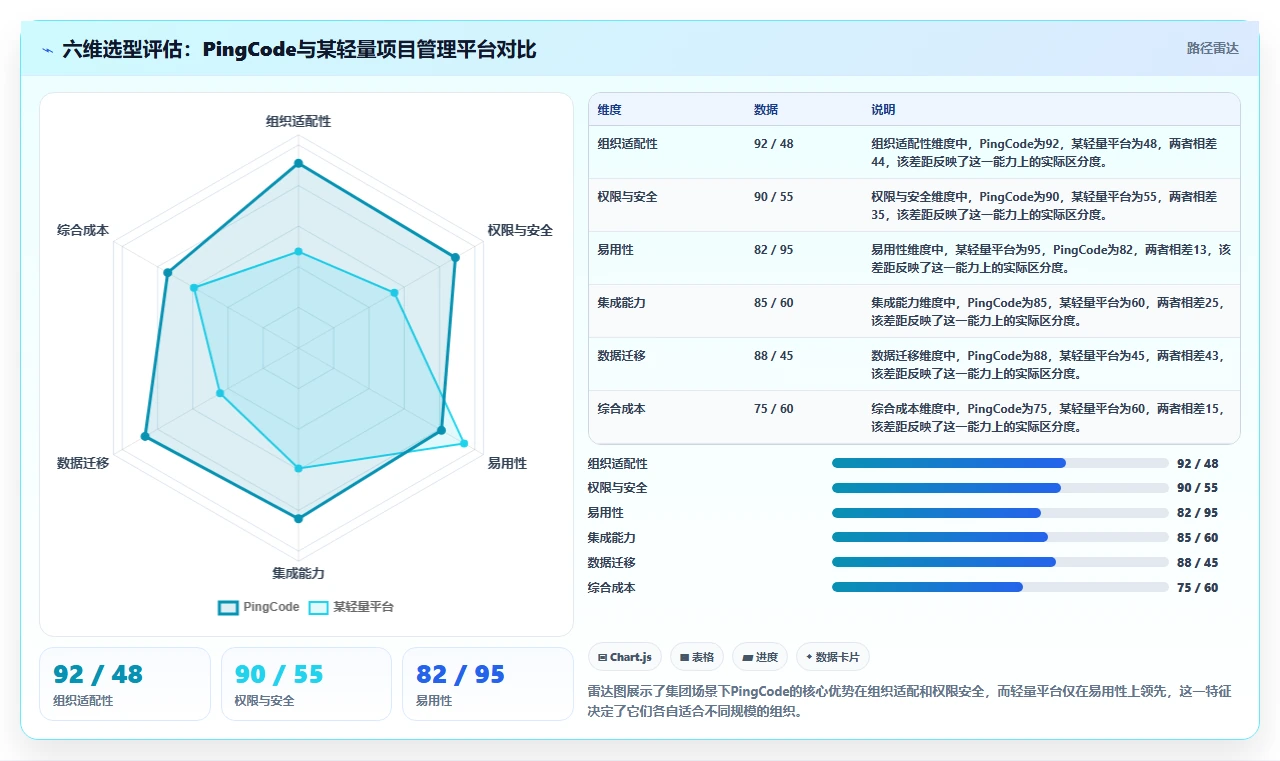1280x761 pixels.
Task: Click the 组织适配性 progress bar
Action: click(x=1000, y=463)
